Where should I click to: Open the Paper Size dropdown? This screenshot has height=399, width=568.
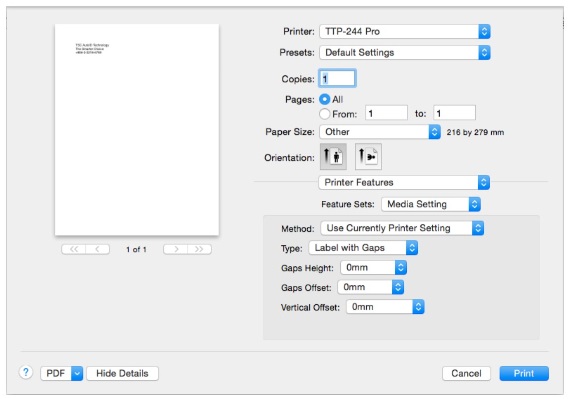(x=380, y=132)
